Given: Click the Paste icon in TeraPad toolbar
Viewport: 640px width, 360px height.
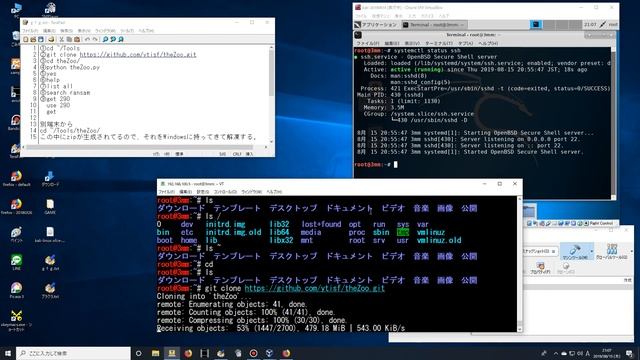Looking at the screenshot, I should pos(77,39).
